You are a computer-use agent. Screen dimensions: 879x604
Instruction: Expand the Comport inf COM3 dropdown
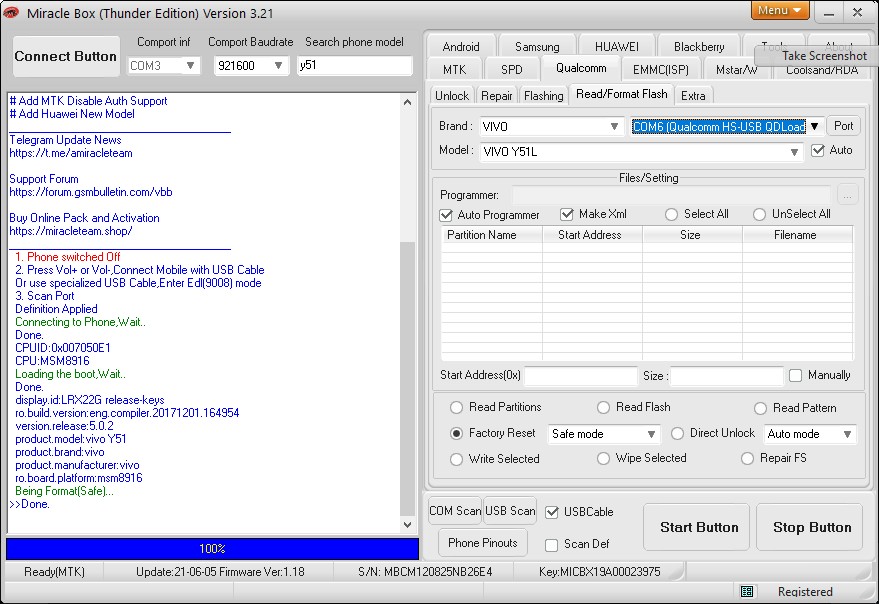pyautogui.click(x=191, y=66)
